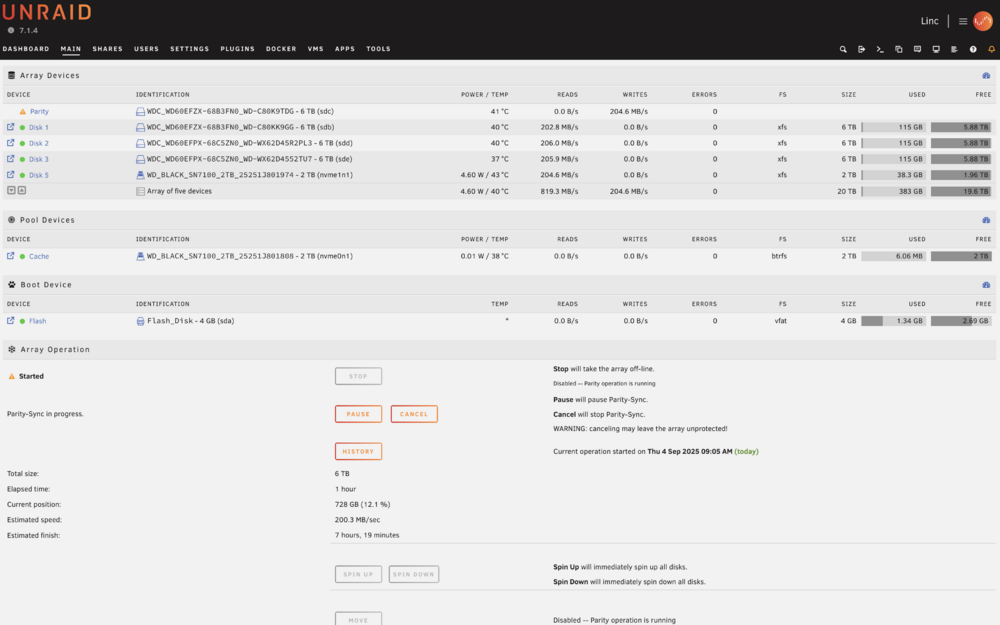
Task: Click the server name Linc
Action: 929,21
